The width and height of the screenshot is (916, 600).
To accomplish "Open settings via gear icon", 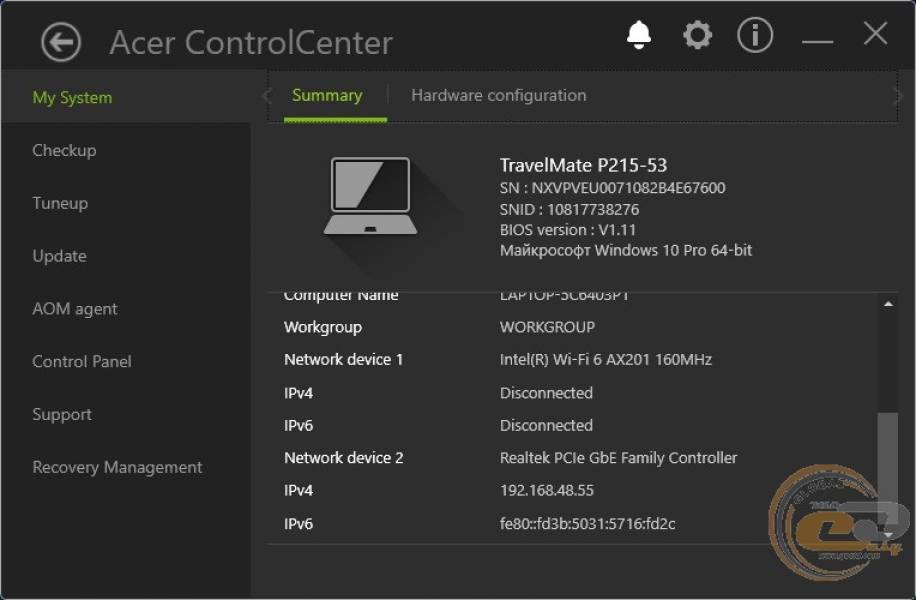I will click(x=698, y=35).
